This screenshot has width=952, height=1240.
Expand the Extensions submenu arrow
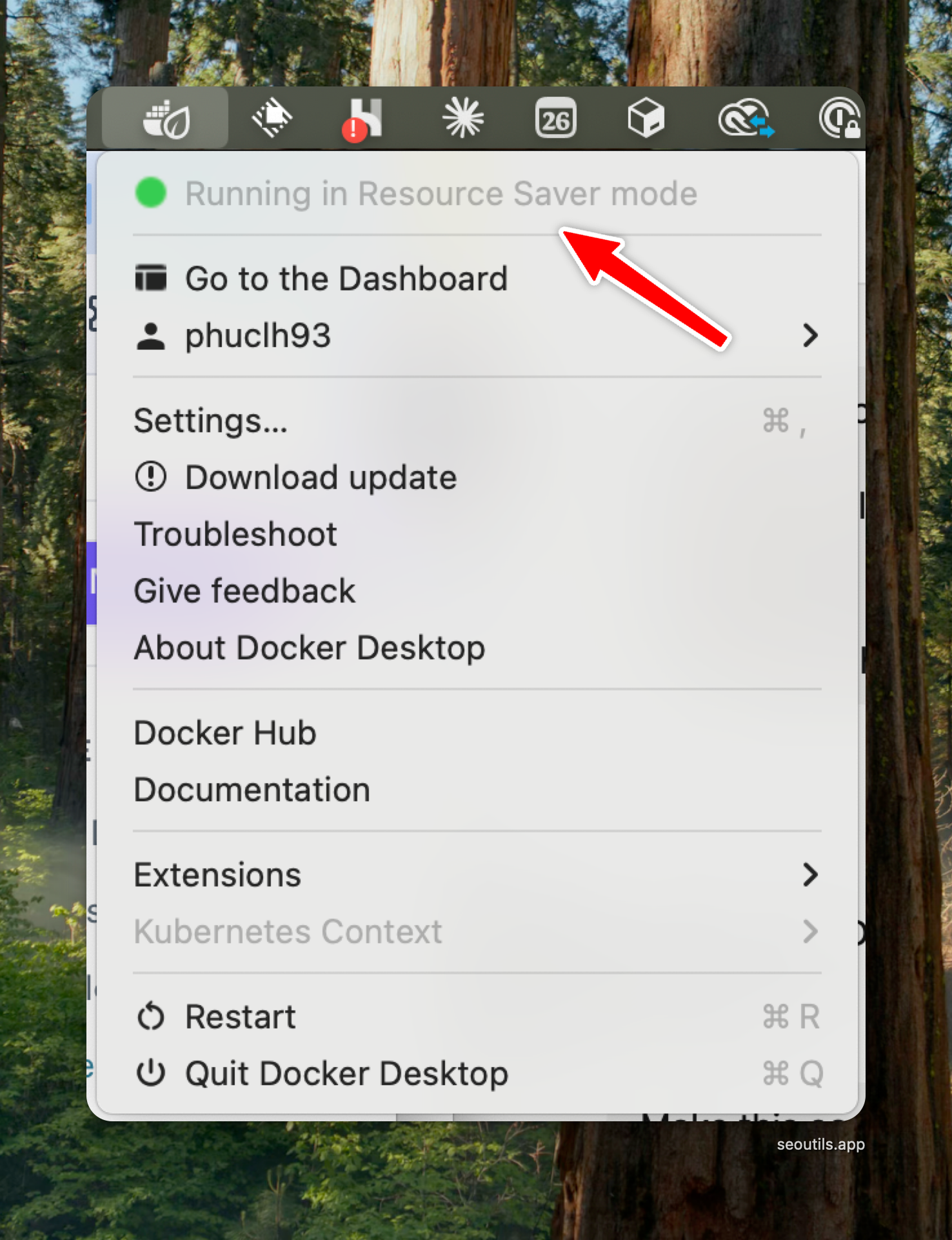(810, 875)
